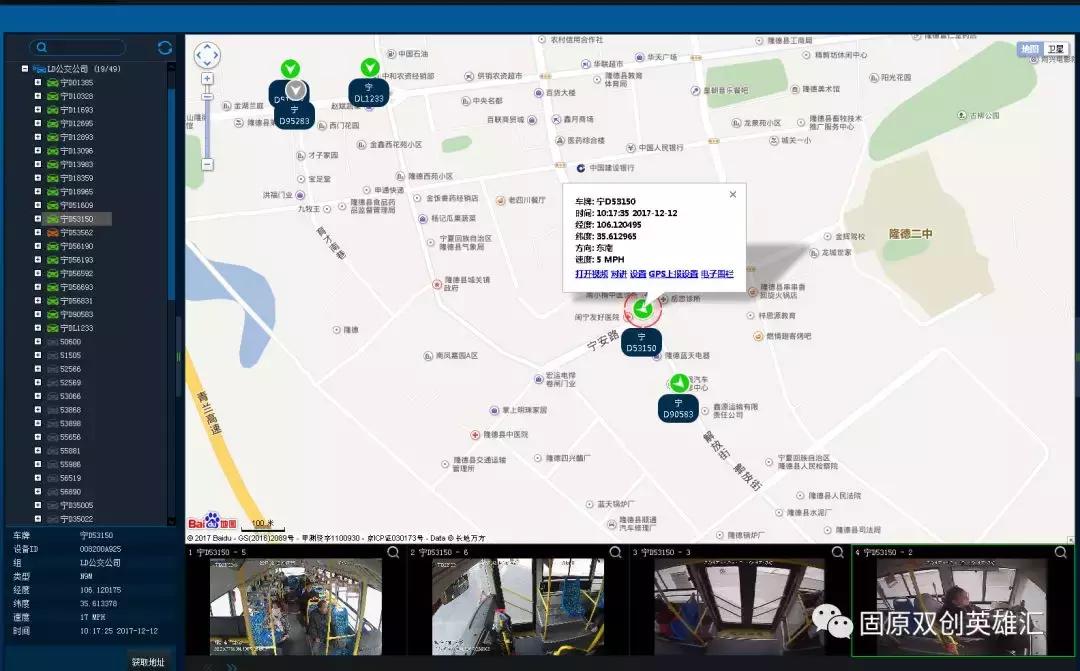Click the refresh icon above the vehicle list
This screenshot has height=671, width=1080.
point(165,47)
